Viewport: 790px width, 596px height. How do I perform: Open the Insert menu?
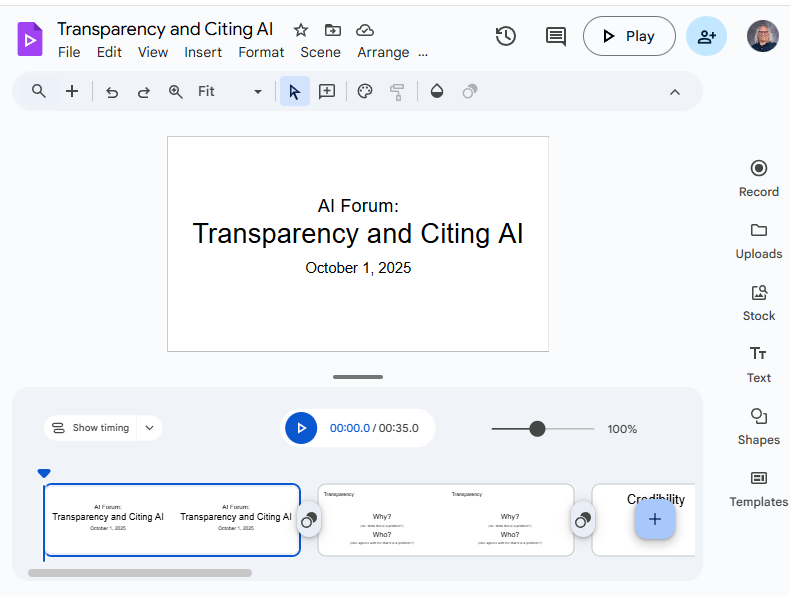(203, 52)
